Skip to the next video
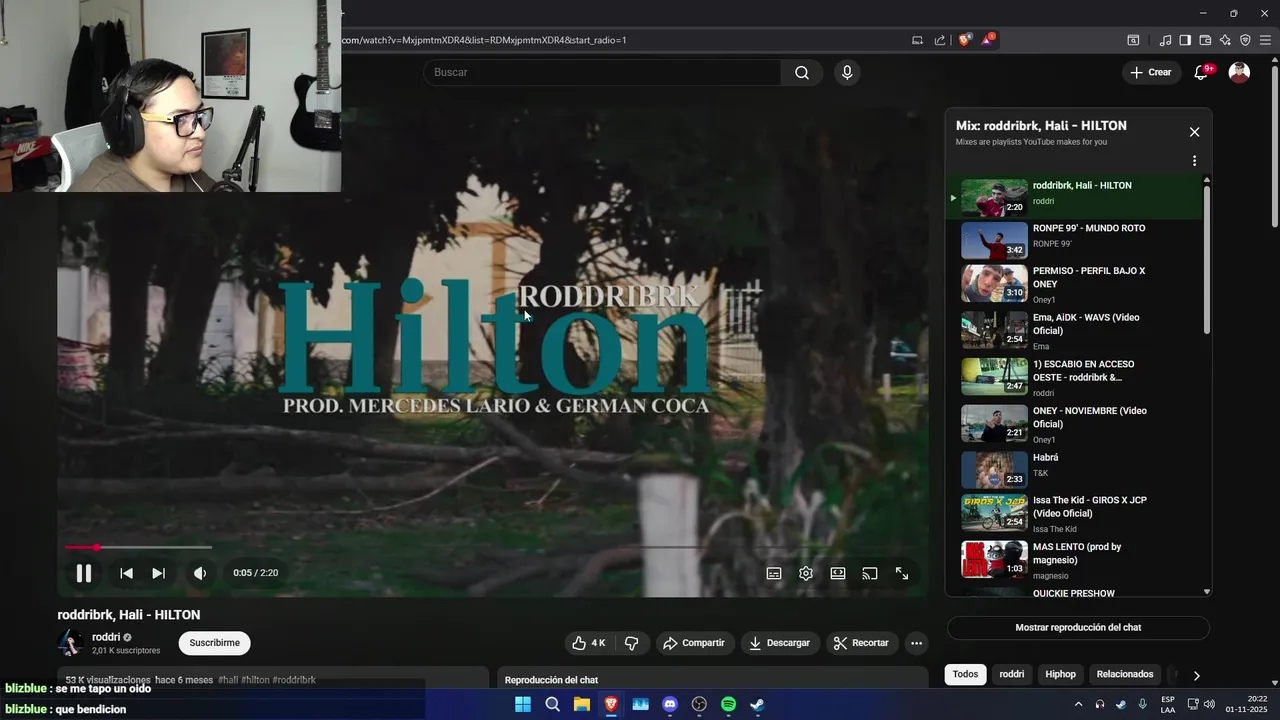Viewport: 1280px width, 720px height. [x=158, y=573]
